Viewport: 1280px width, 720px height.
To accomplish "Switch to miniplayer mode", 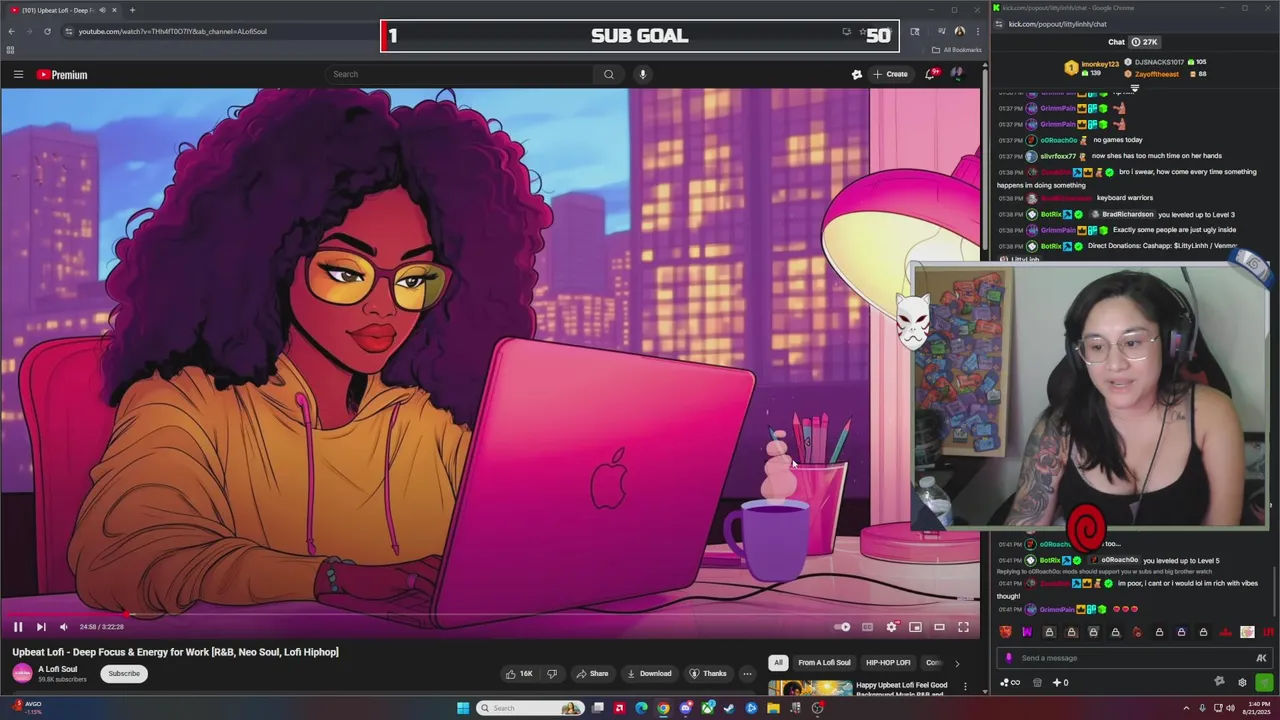I will (x=915, y=627).
